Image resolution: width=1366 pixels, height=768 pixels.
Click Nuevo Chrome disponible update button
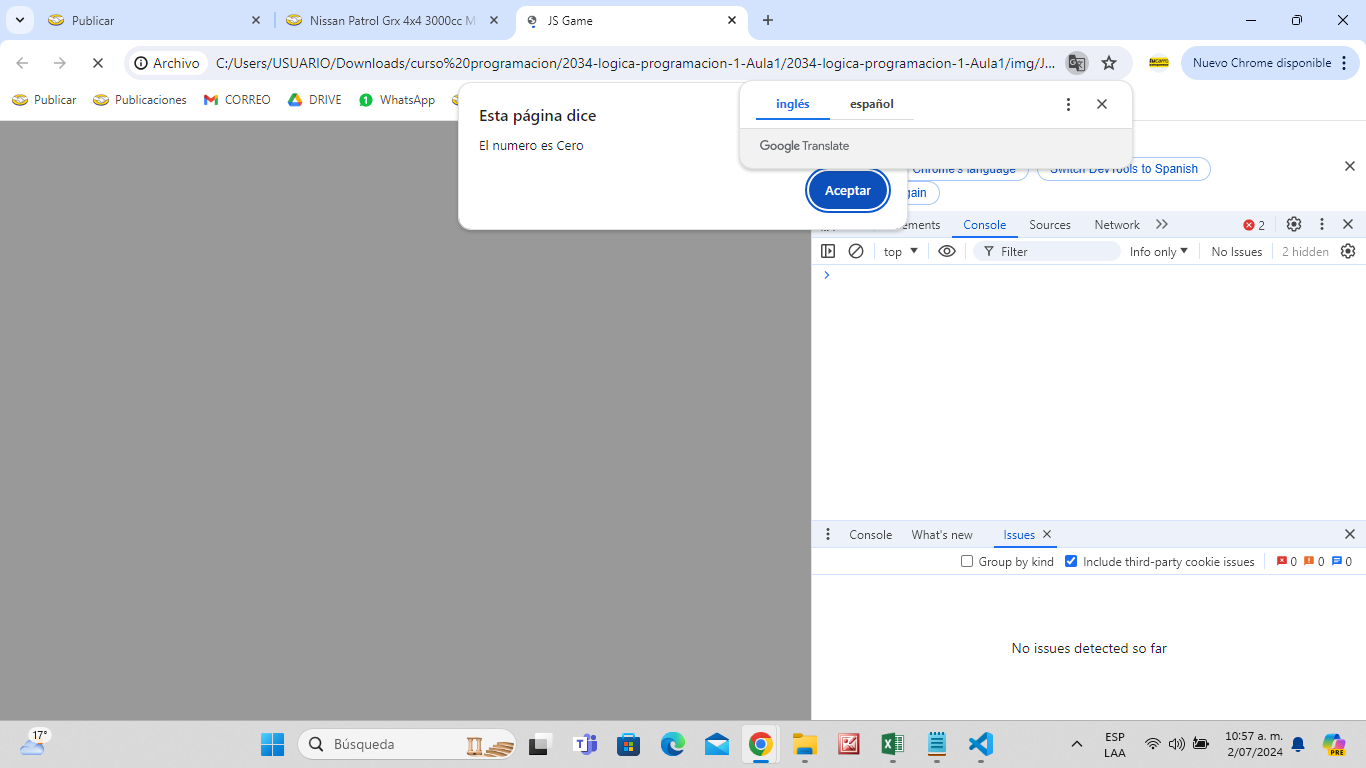[1270, 63]
